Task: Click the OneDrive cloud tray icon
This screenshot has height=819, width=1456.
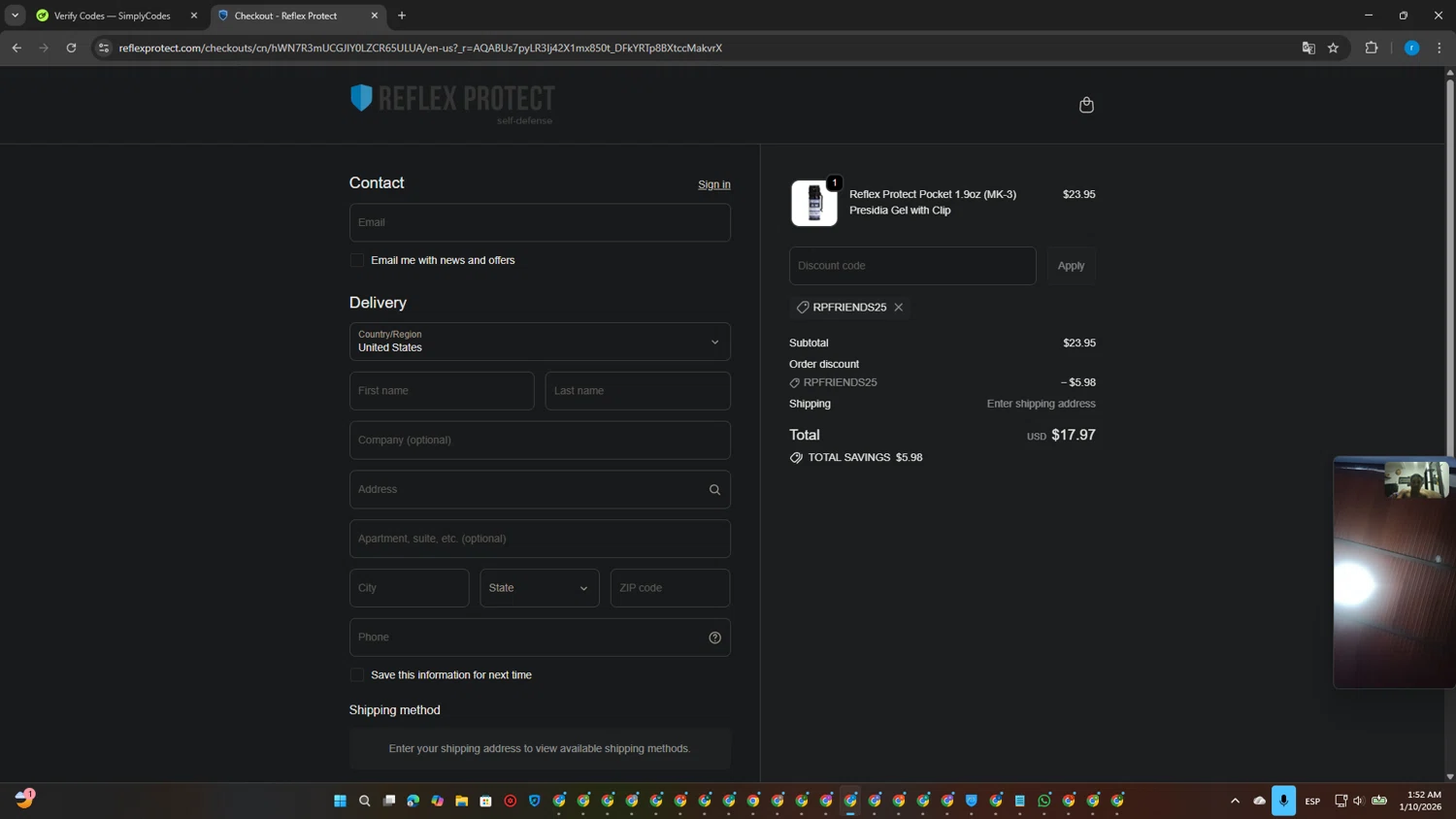Action: click(x=1259, y=801)
